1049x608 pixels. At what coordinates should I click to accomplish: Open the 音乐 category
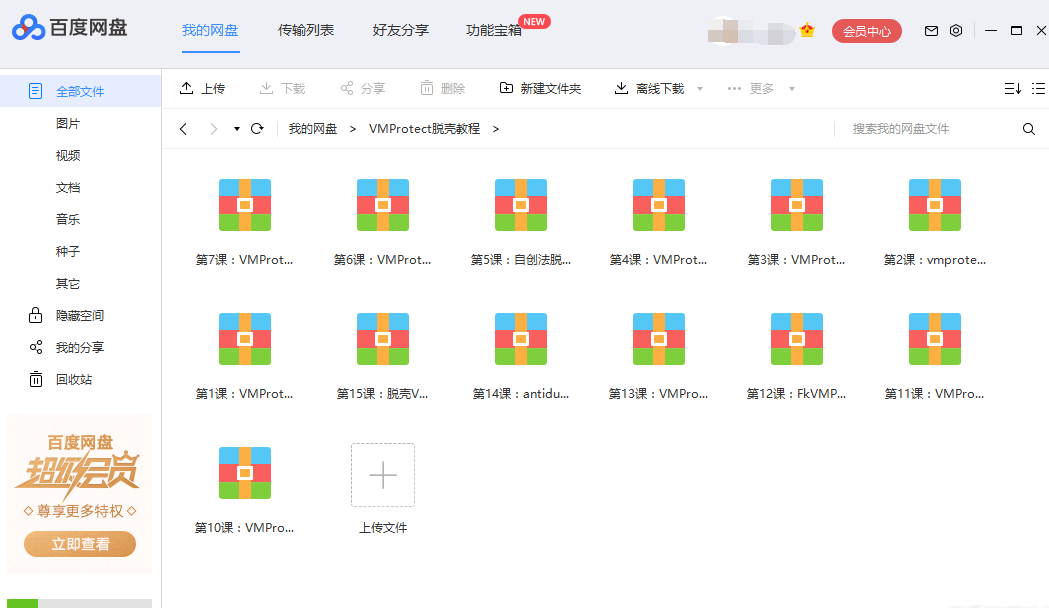point(68,219)
